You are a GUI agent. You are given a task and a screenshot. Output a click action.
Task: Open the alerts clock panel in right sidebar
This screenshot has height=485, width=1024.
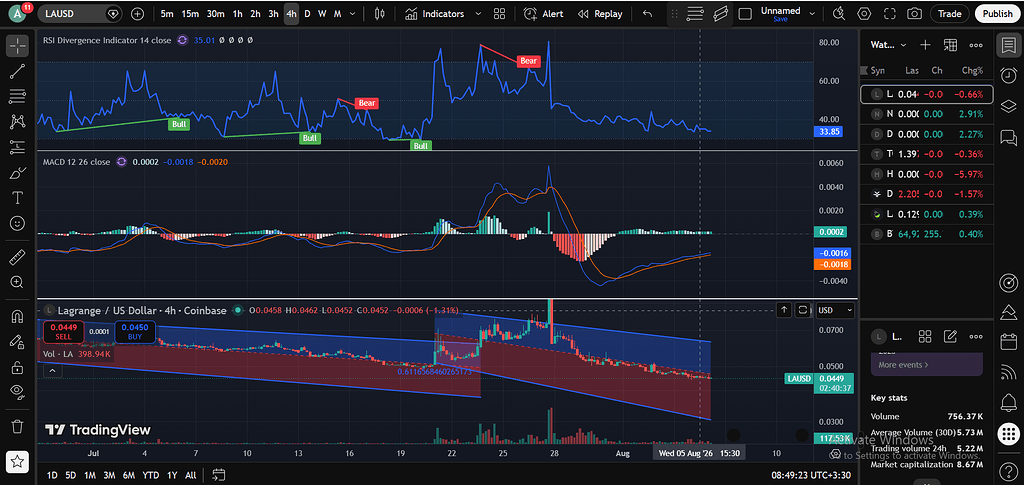1008,76
